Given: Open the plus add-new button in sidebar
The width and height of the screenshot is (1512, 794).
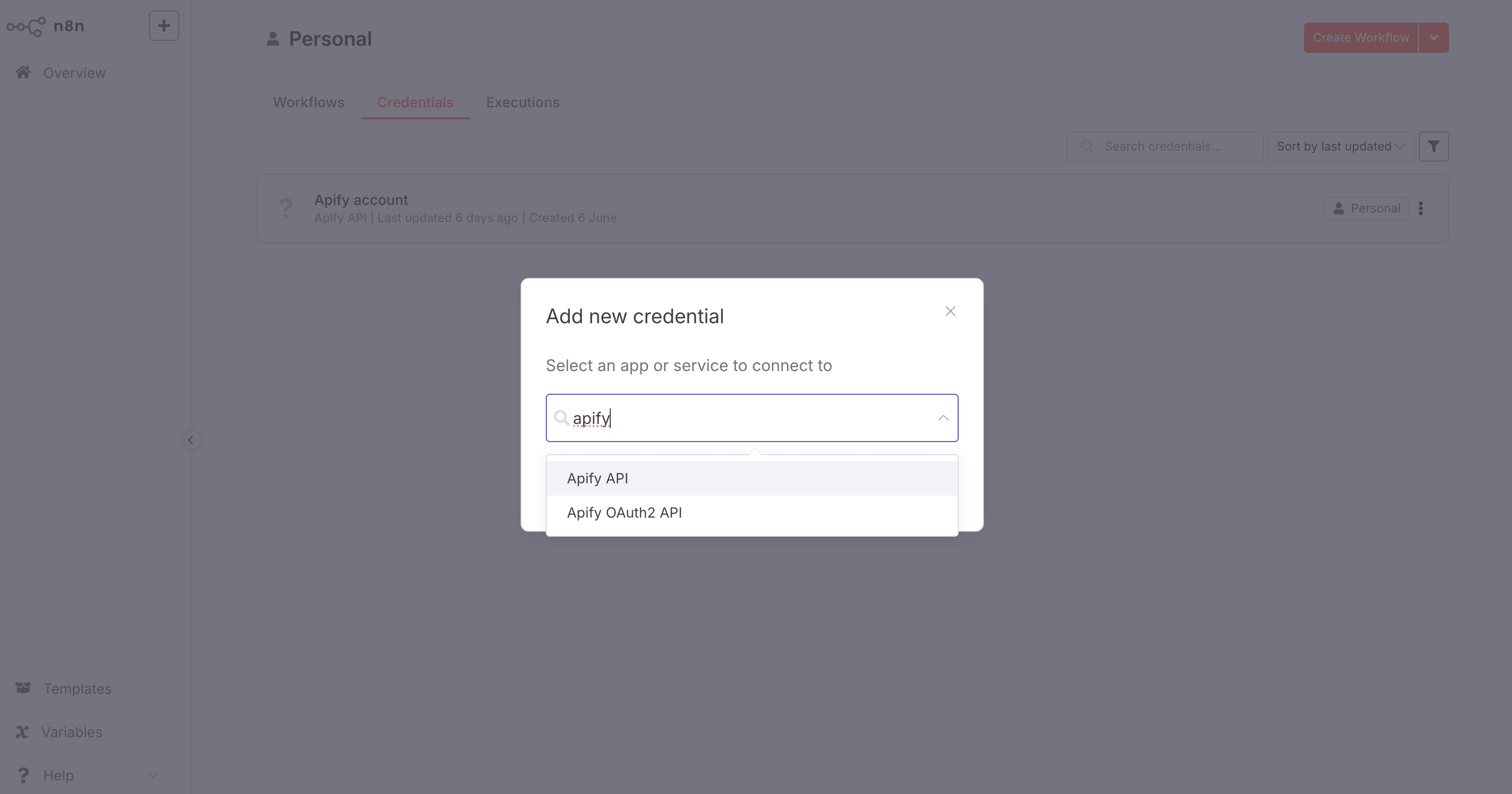Looking at the screenshot, I should (164, 26).
